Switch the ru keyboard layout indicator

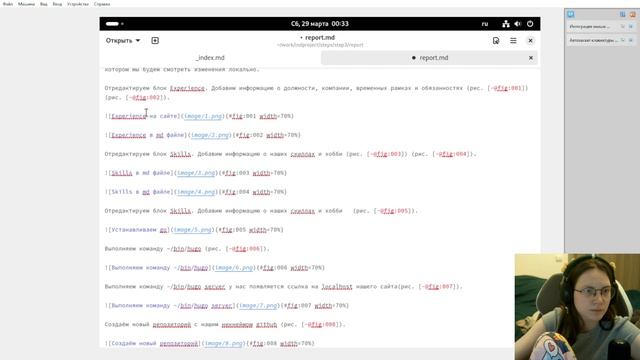[x=485, y=24]
